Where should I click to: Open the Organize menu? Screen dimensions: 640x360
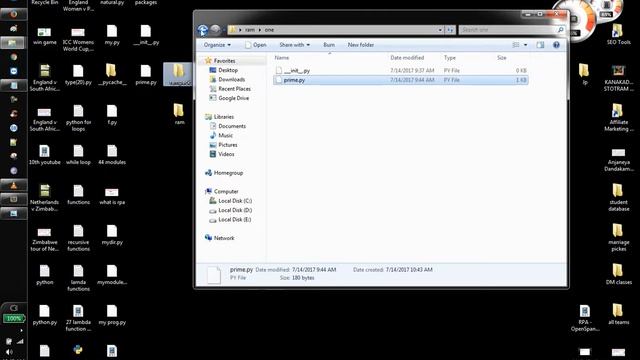click(217, 45)
